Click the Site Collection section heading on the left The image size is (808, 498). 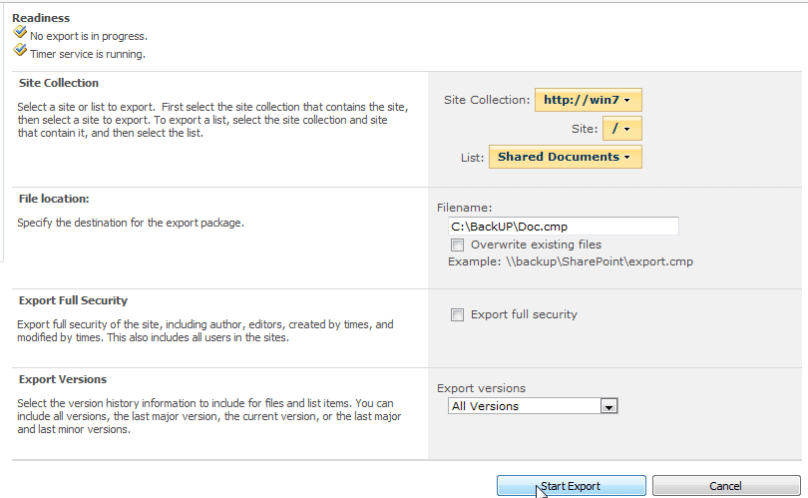pos(59,83)
